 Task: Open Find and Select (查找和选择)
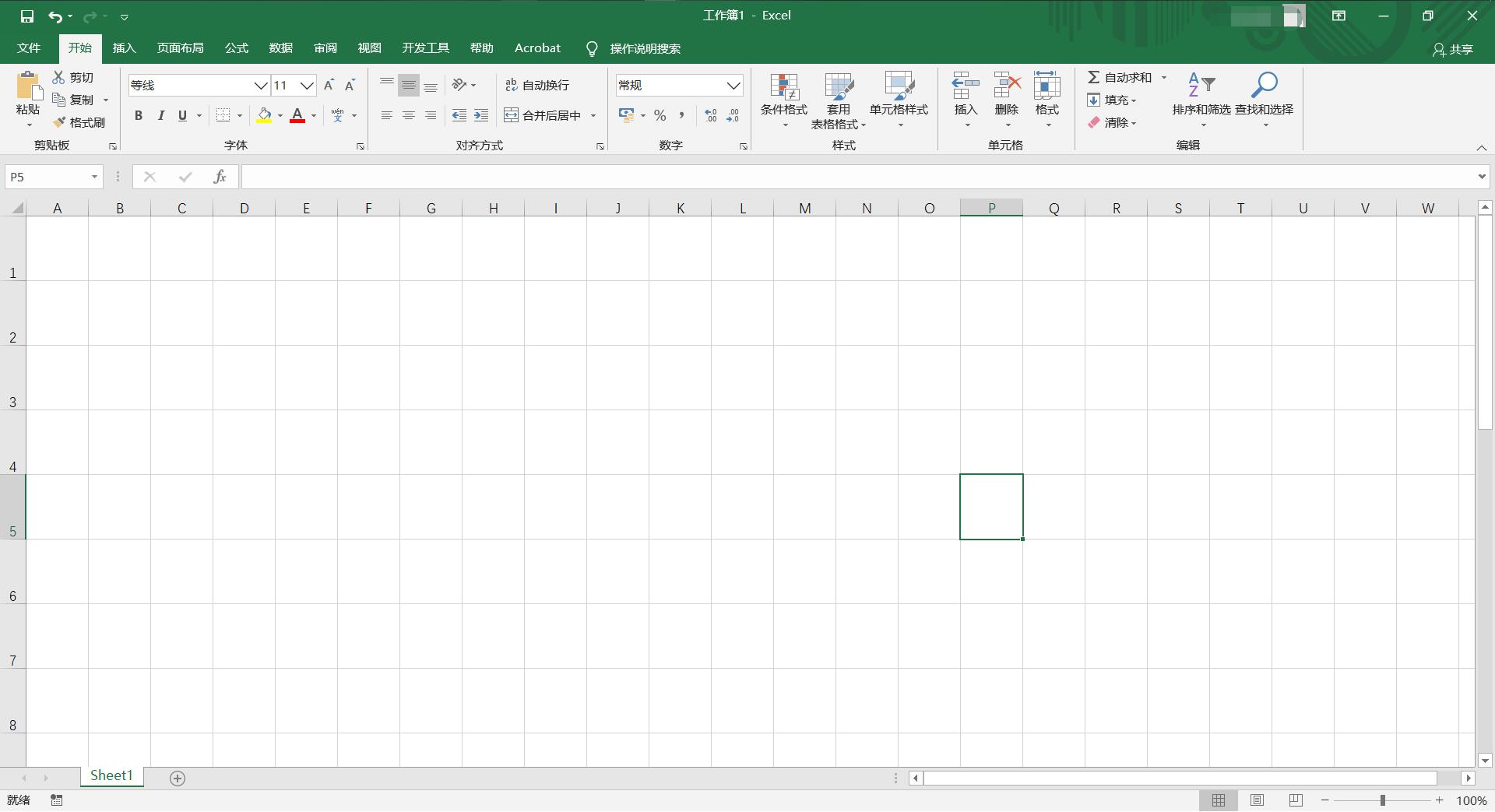1265,100
